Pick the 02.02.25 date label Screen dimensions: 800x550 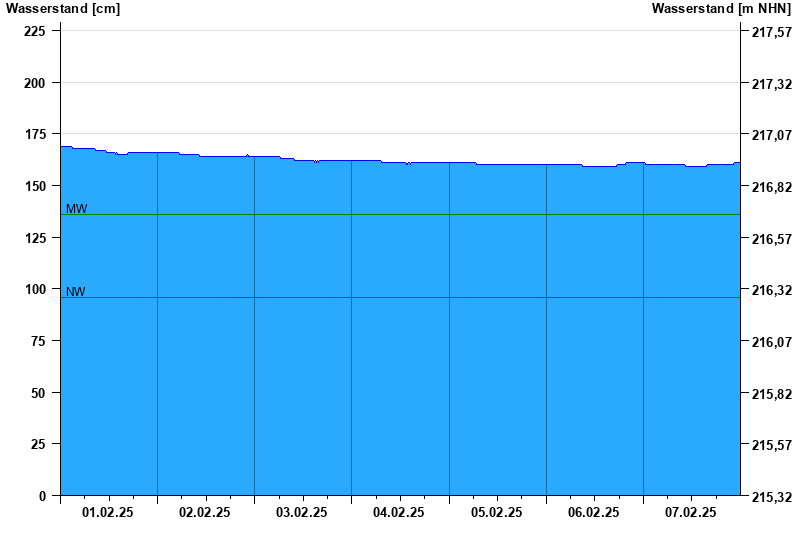[205, 512]
